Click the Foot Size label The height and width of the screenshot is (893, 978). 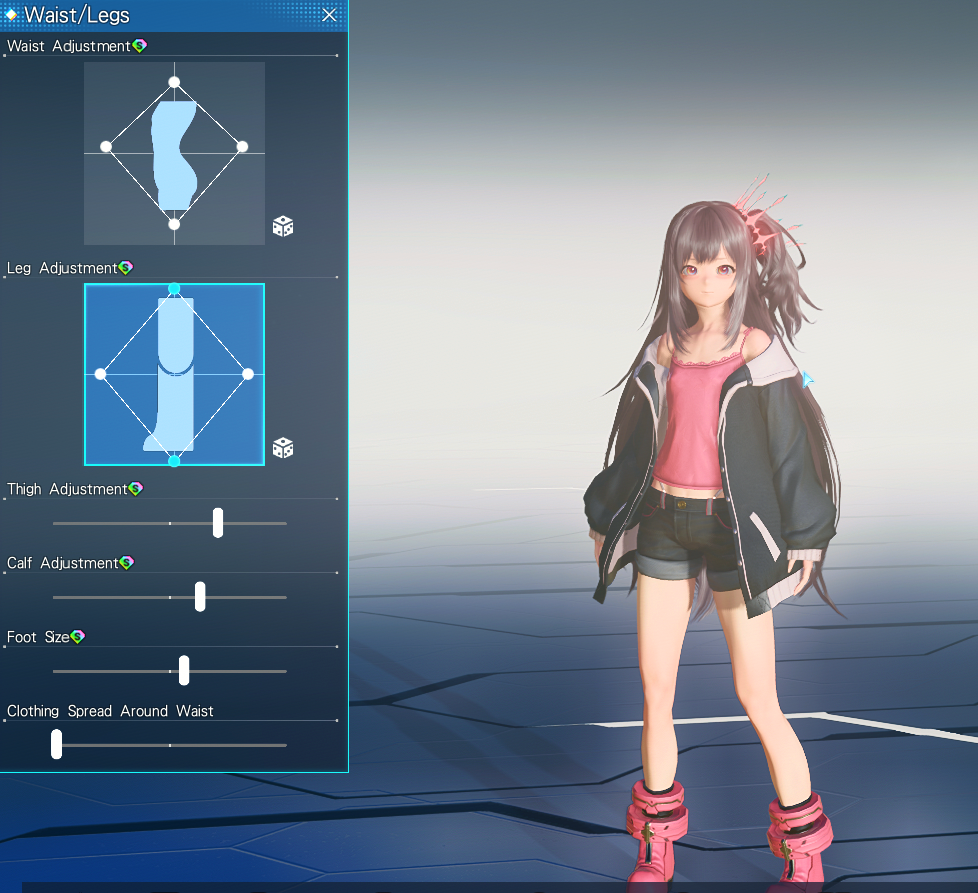[38, 637]
